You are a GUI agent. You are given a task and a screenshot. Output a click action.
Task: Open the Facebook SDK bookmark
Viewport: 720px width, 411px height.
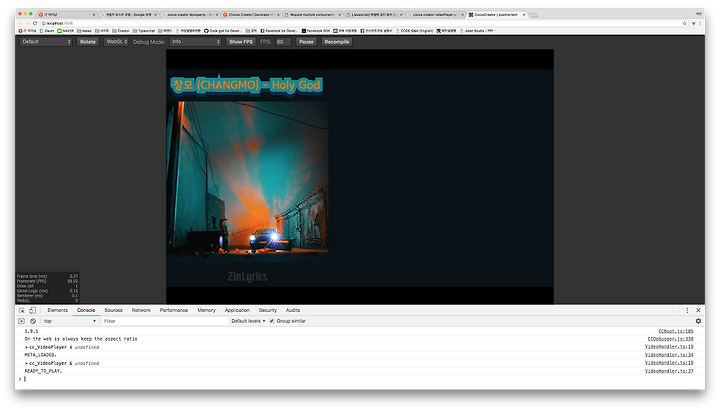(316, 31)
